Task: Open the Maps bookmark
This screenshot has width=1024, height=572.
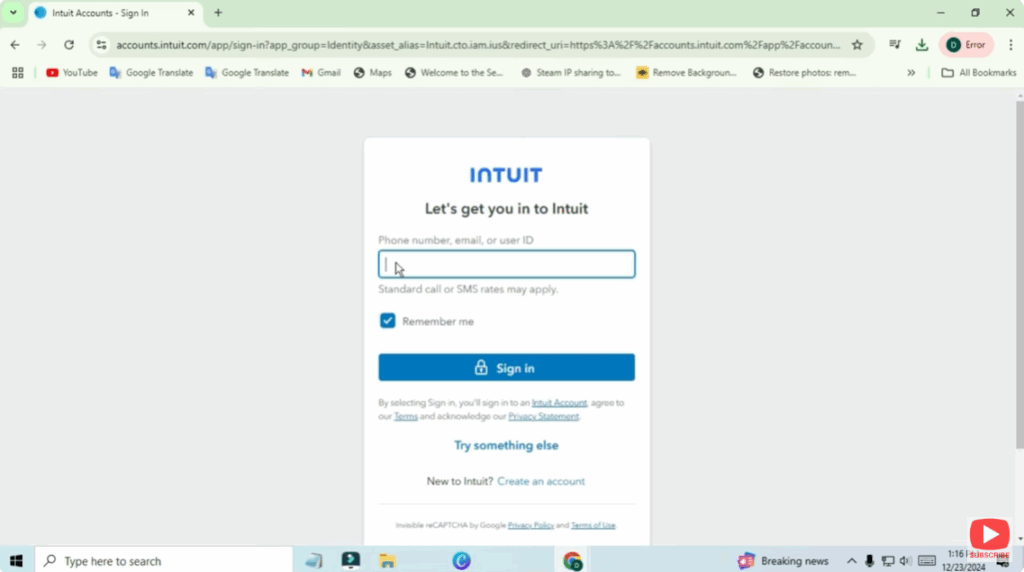Action: click(372, 72)
